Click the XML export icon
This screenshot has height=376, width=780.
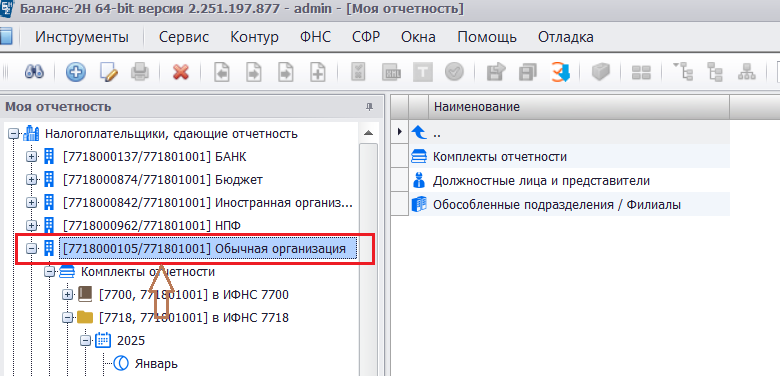click(391, 73)
